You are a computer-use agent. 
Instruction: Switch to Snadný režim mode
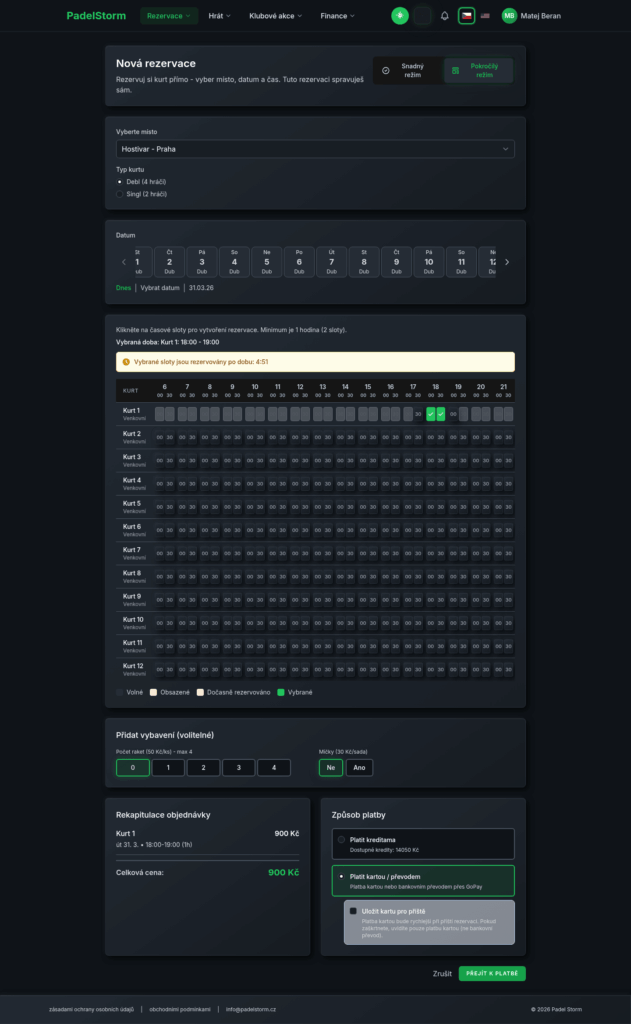[x=407, y=71]
